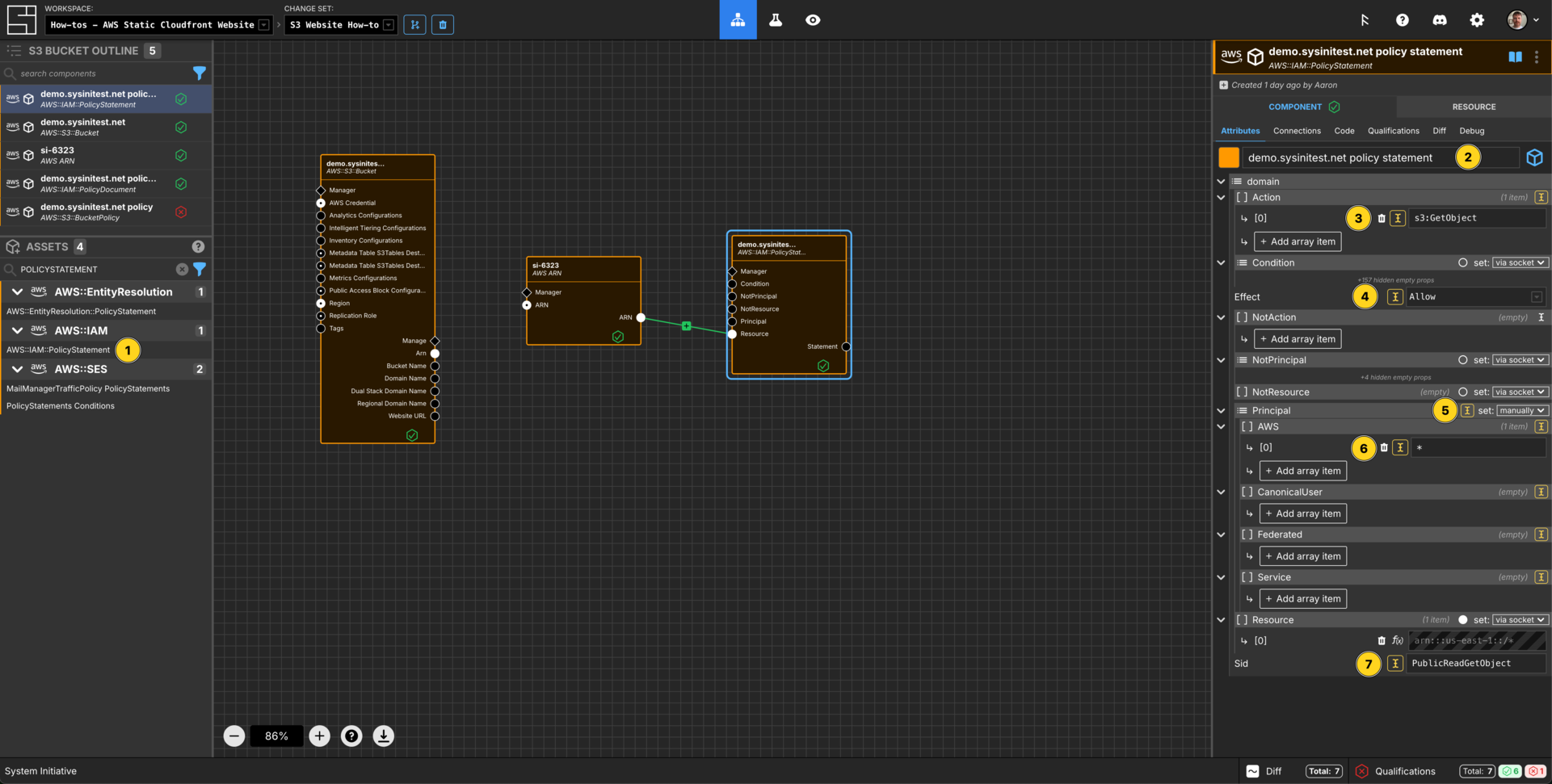Image resolution: width=1552 pixels, height=784 pixels.
Task: Zoom in the diagram
Action: point(320,736)
